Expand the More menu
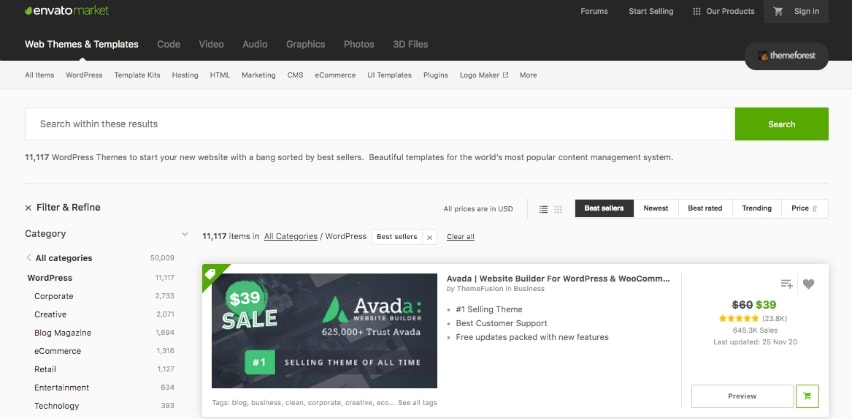The width and height of the screenshot is (852, 419). click(528, 75)
